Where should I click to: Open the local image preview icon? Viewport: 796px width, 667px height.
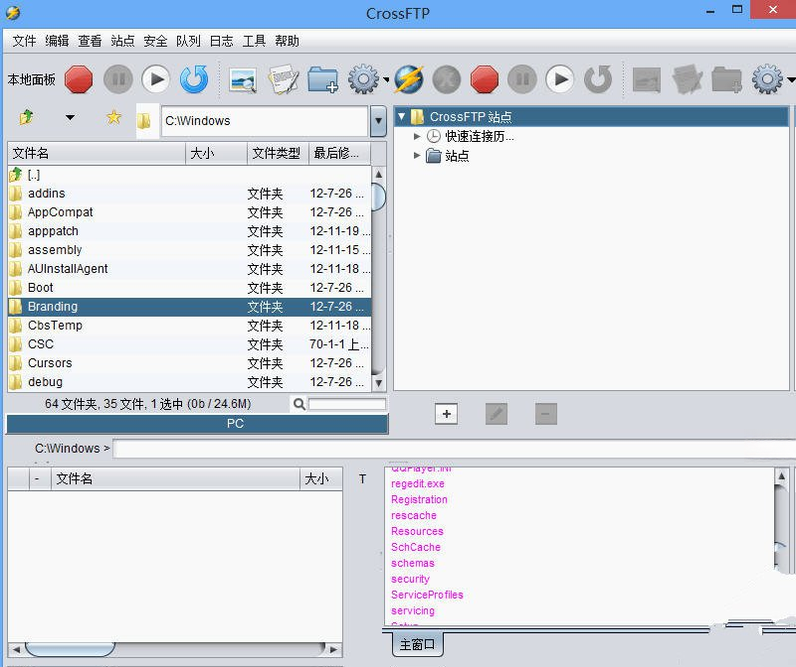click(x=243, y=80)
